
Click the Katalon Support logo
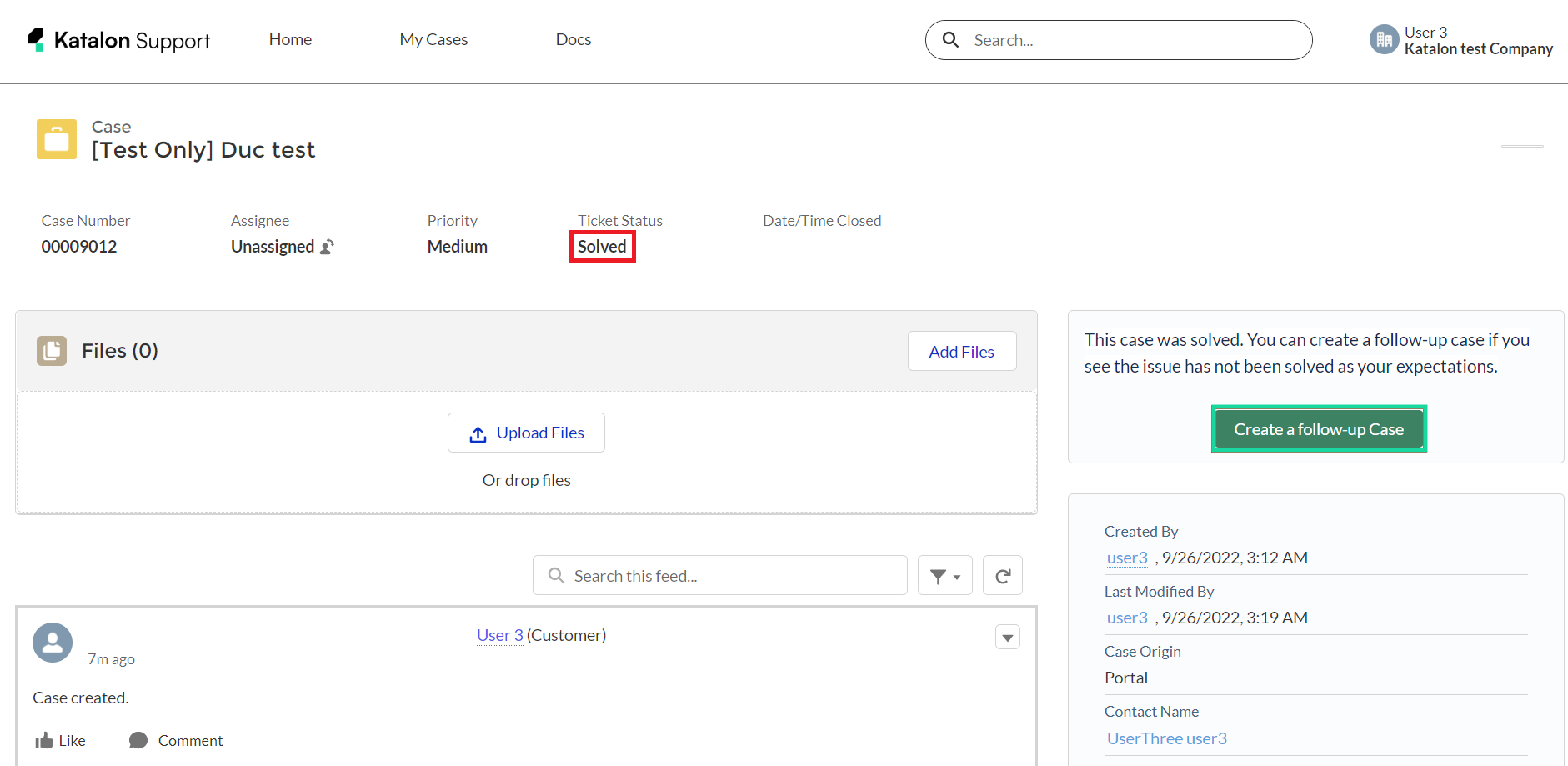[118, 40]
